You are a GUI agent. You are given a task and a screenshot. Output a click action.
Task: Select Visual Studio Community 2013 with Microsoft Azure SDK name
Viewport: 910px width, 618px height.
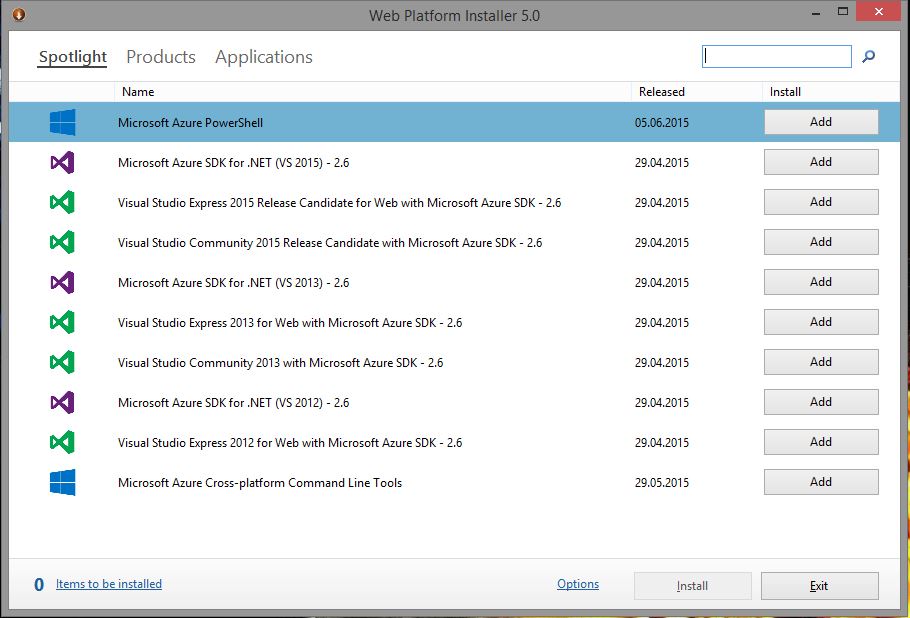pyautogui.click(x=280, y=363)
